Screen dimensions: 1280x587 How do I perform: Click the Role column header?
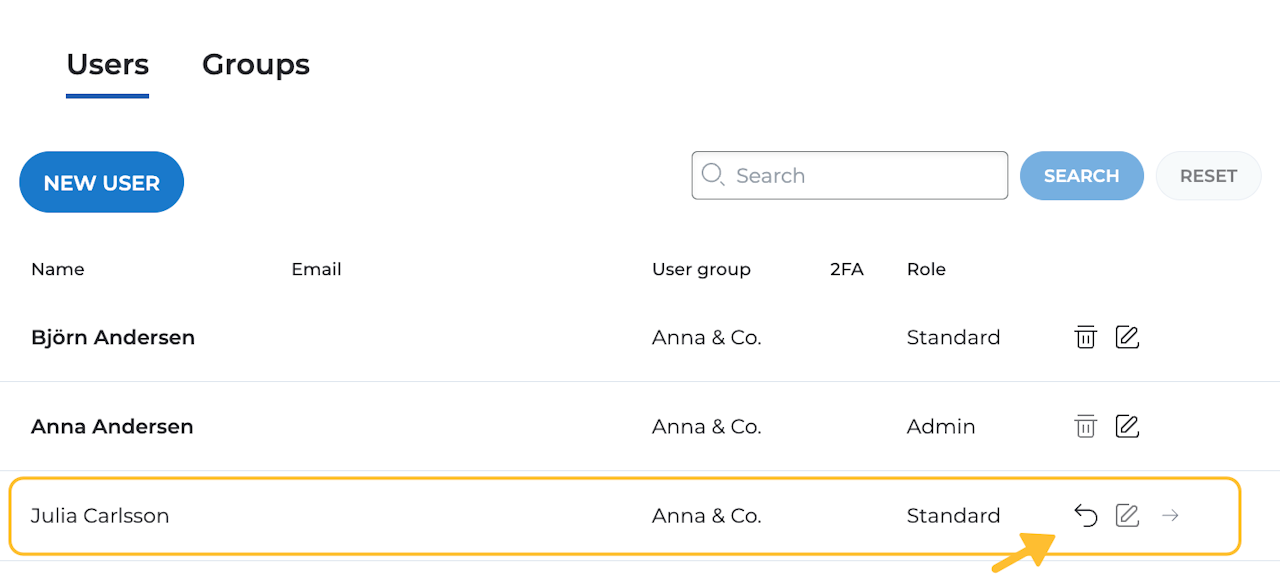[926, 269]
